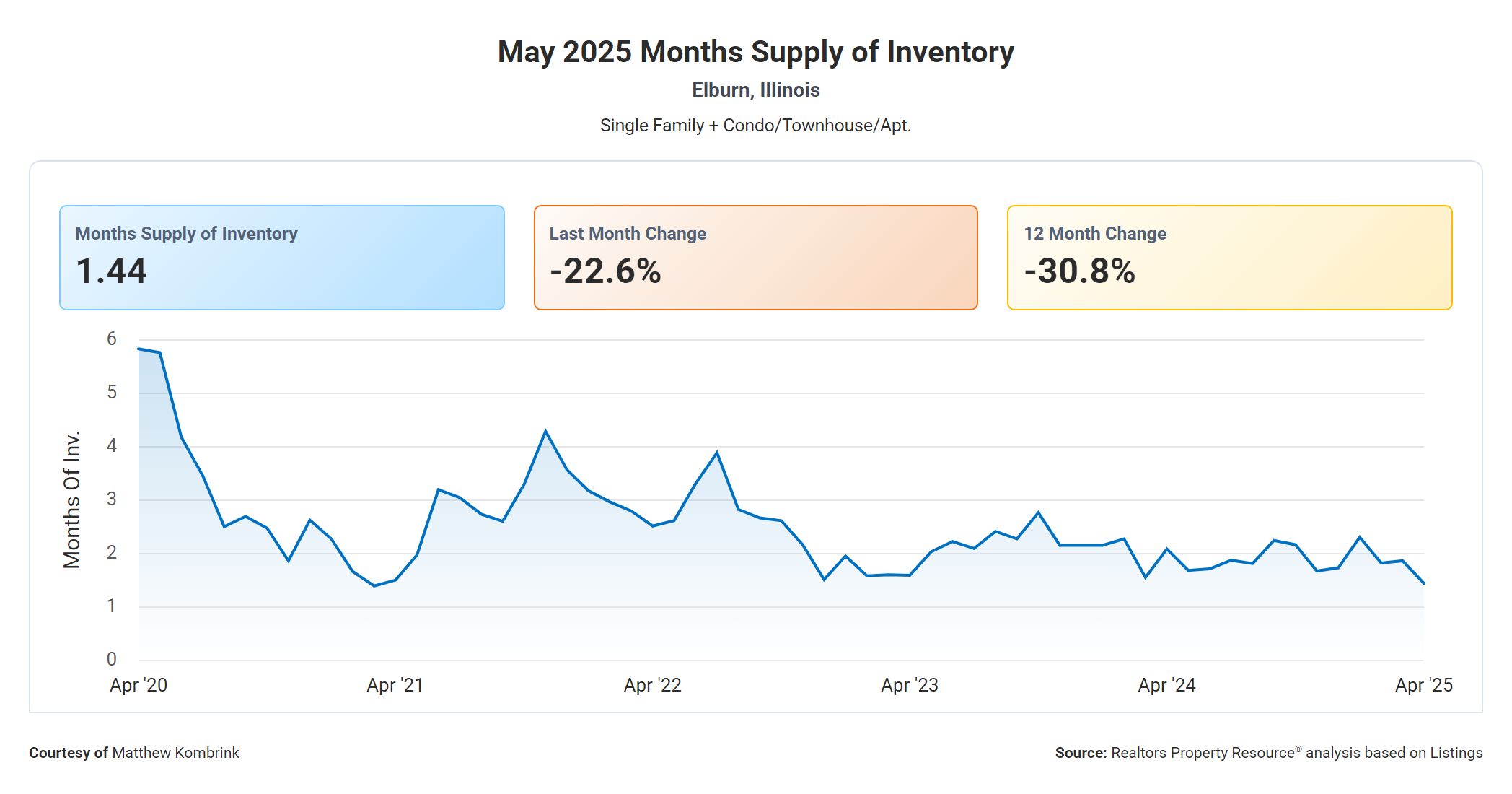Click the Apr '25 axis label
Viewport: 1512px width, 794px height.
pyautogui.click(x=1423, y=685)
